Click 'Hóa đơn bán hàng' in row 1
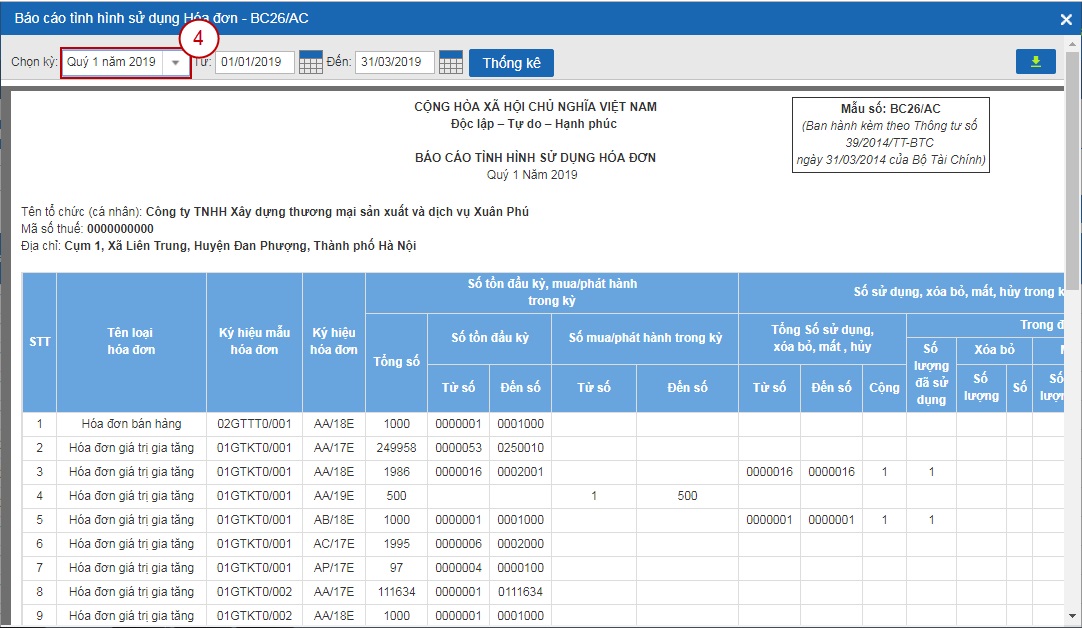Viewport: 1082px width, 628px height. [x=131, y=424]
